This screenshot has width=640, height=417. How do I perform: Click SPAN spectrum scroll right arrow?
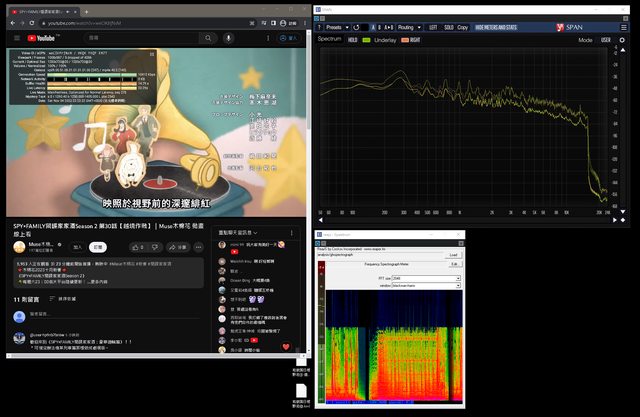[615, 220]
